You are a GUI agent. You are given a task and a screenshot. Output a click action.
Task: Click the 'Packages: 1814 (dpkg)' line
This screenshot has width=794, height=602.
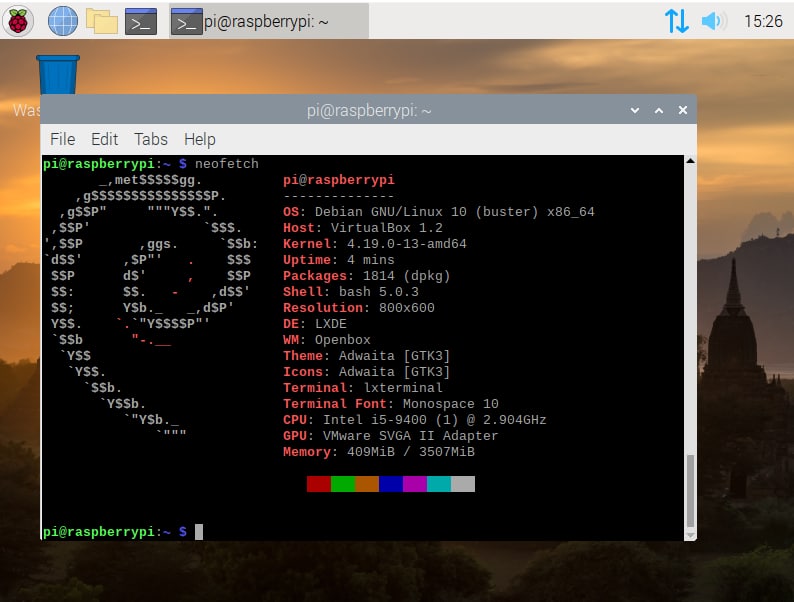tap(367, 276)
